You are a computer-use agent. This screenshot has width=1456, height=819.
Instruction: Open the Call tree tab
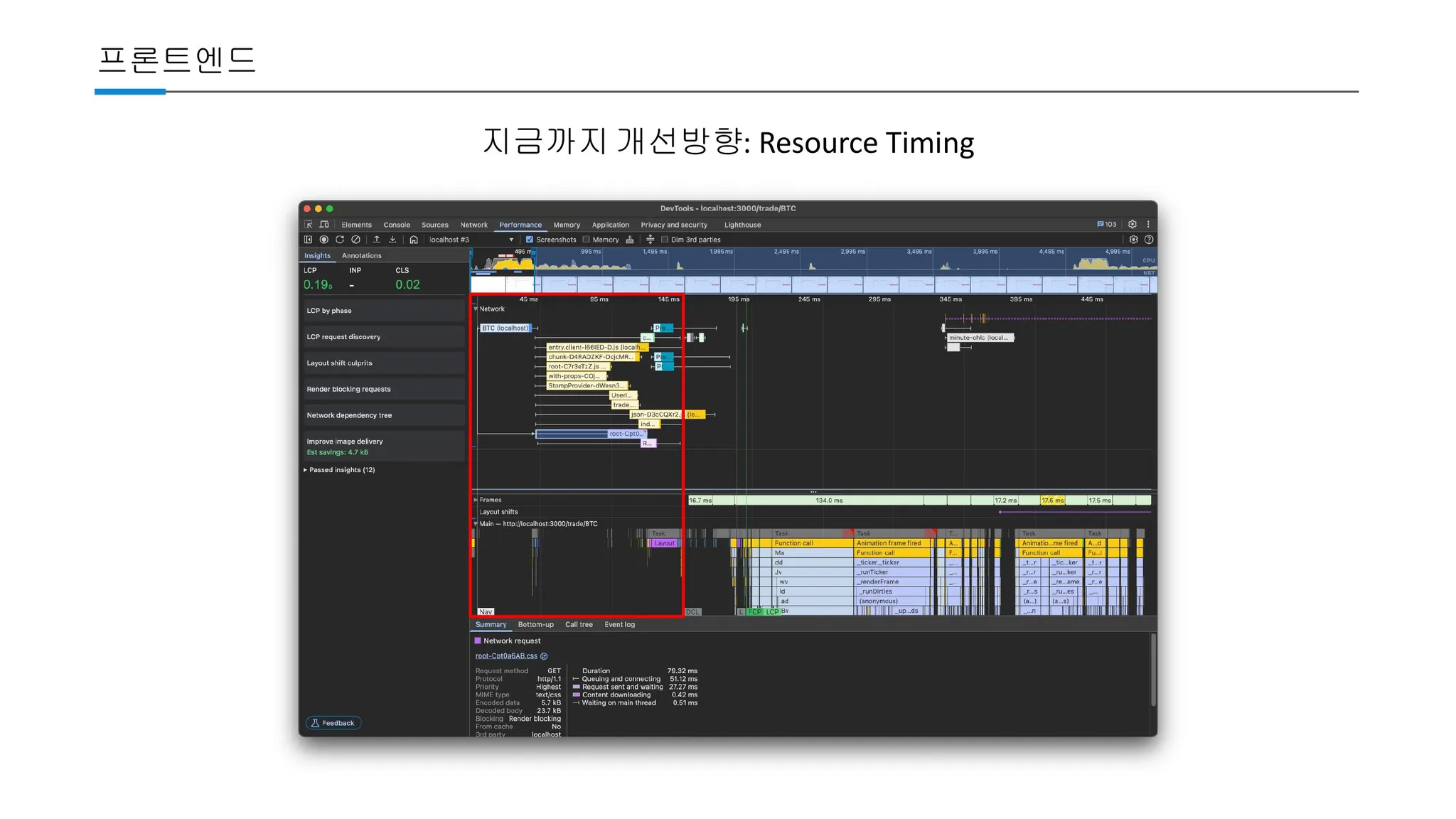(x=579, y=625)
